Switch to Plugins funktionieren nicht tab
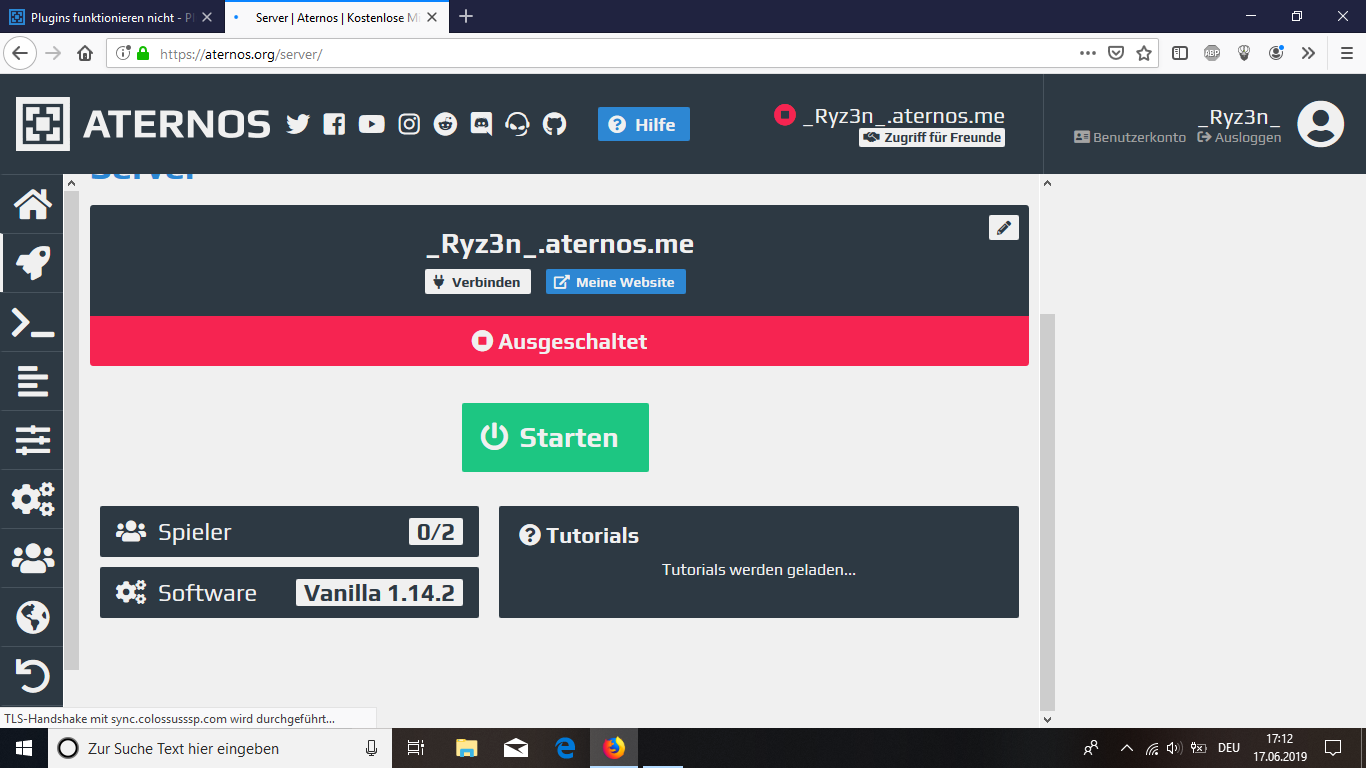Viewport: 1366px width, 768px height. coord(112,16)
